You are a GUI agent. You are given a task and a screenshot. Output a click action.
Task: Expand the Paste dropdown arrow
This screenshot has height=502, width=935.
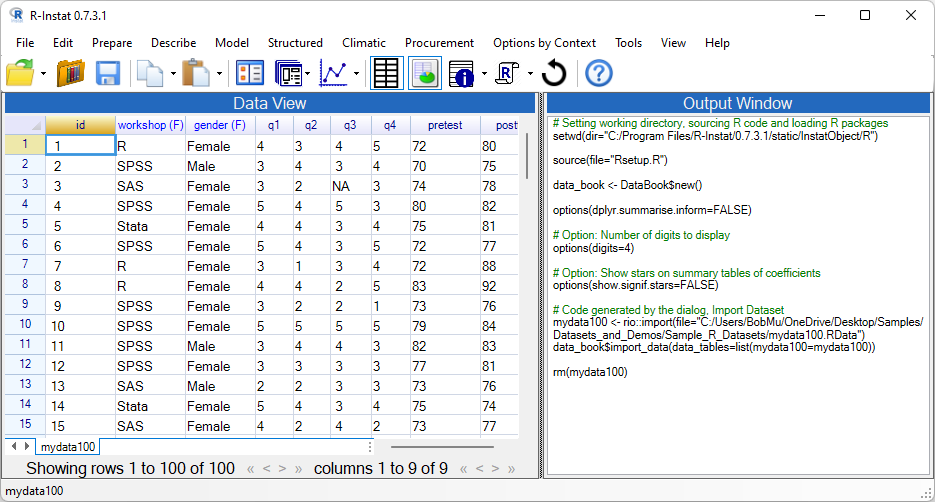click(x=219, y=74)
